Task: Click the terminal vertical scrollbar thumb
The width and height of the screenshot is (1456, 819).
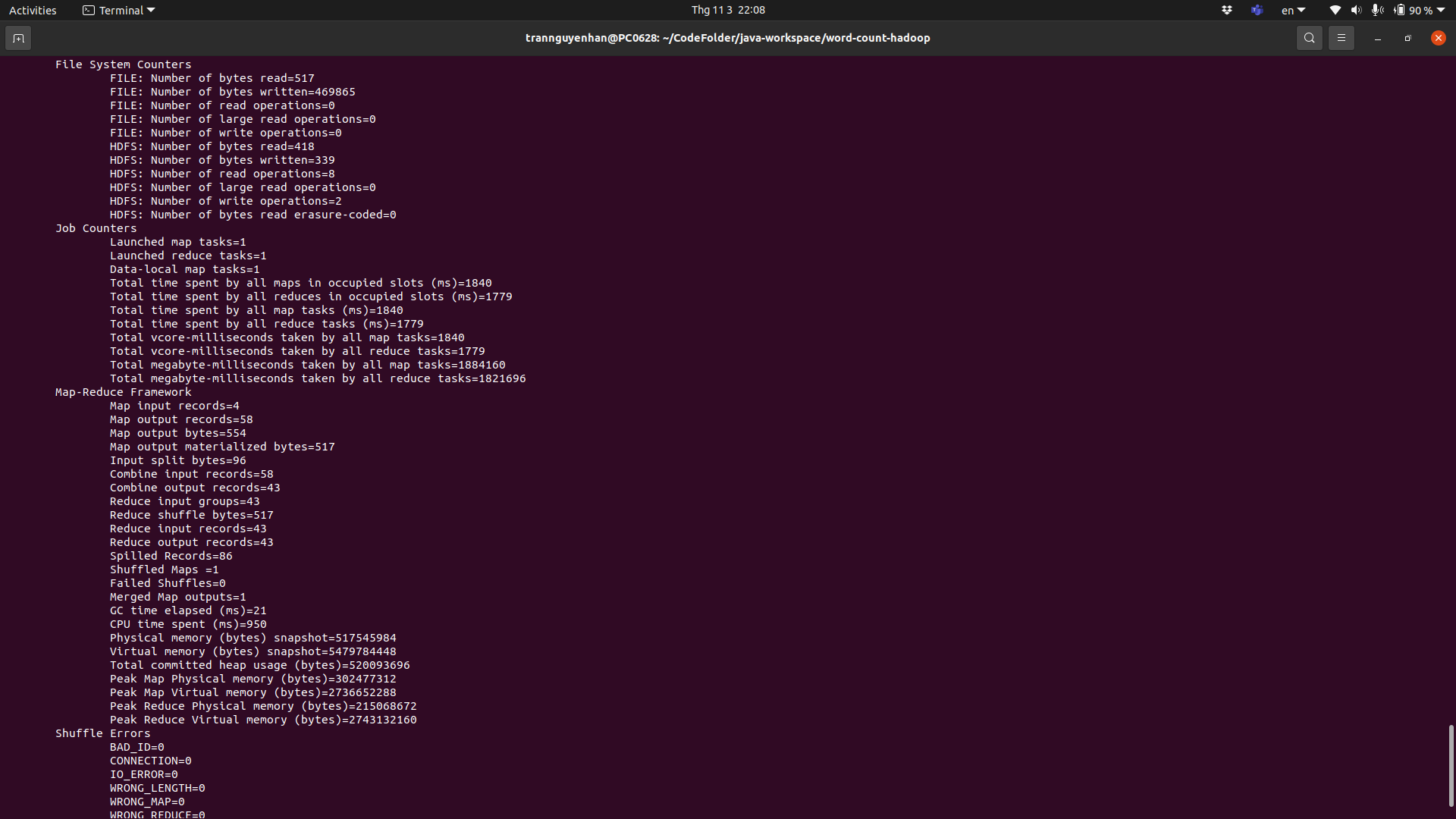Action: click(1451, 766)
